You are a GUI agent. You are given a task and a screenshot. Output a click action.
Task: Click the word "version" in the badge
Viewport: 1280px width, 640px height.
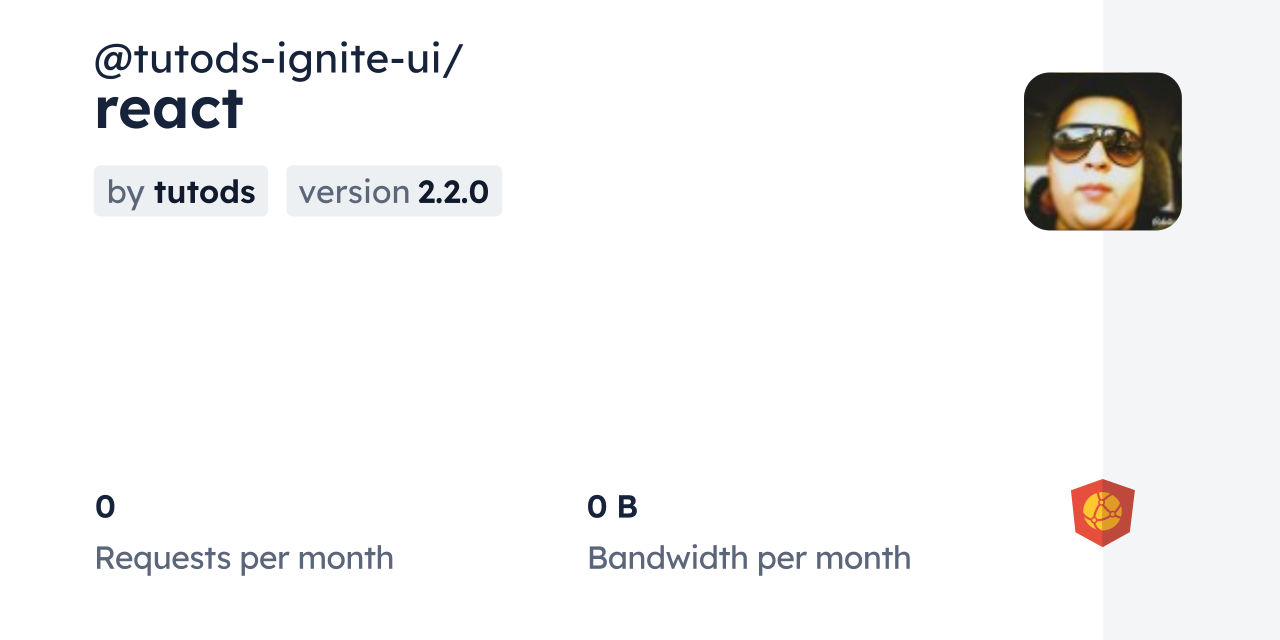point(354,191)
